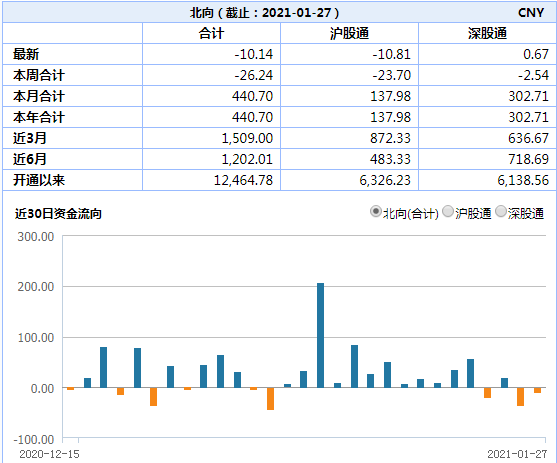557x463 pixels.
Task: Select the 沪股通 radio button
Action: pyautogui.click(x=448, y=211)
